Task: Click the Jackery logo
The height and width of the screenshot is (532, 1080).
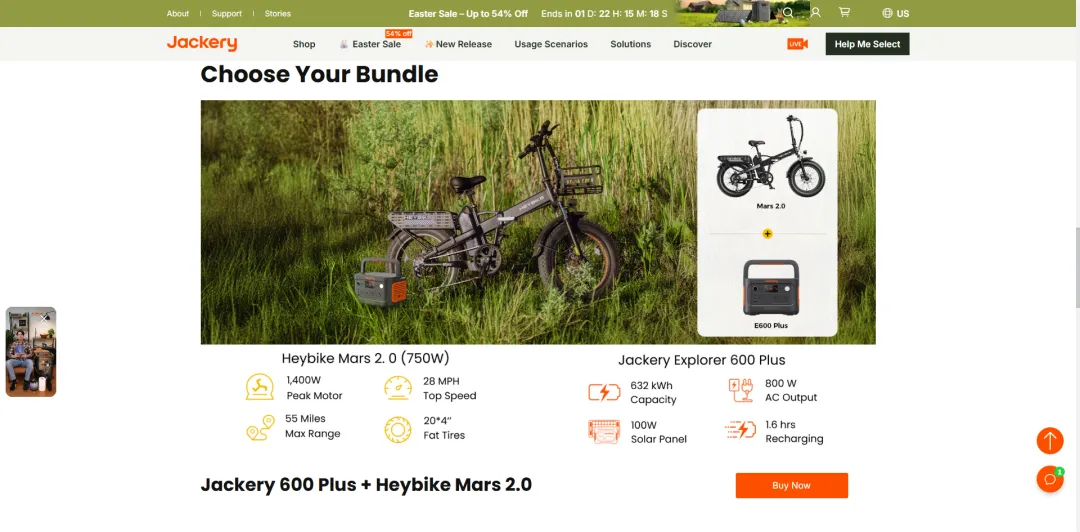Action: click(x=202, y=43)
